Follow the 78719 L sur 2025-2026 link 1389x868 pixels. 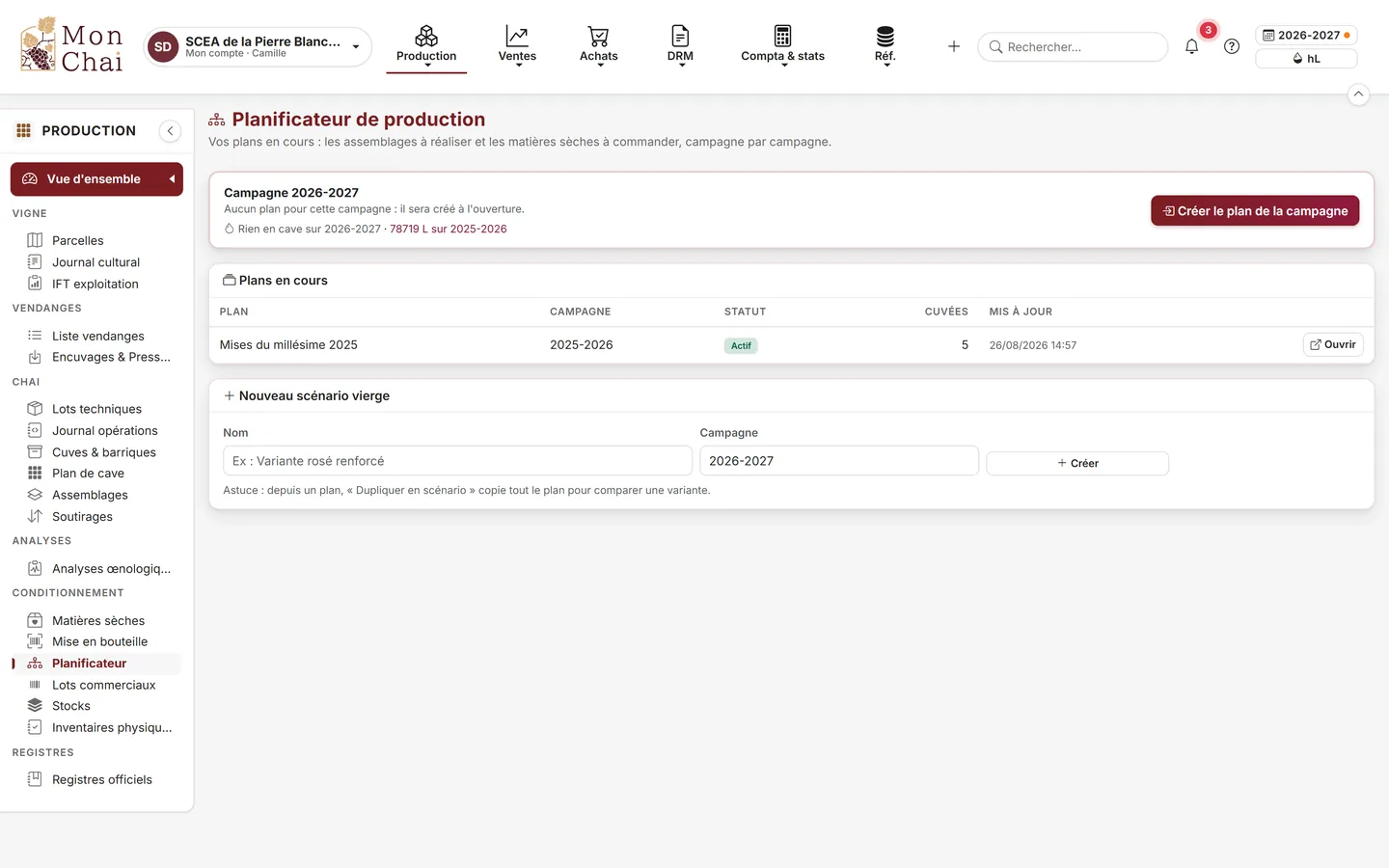(x=448, y=230)
